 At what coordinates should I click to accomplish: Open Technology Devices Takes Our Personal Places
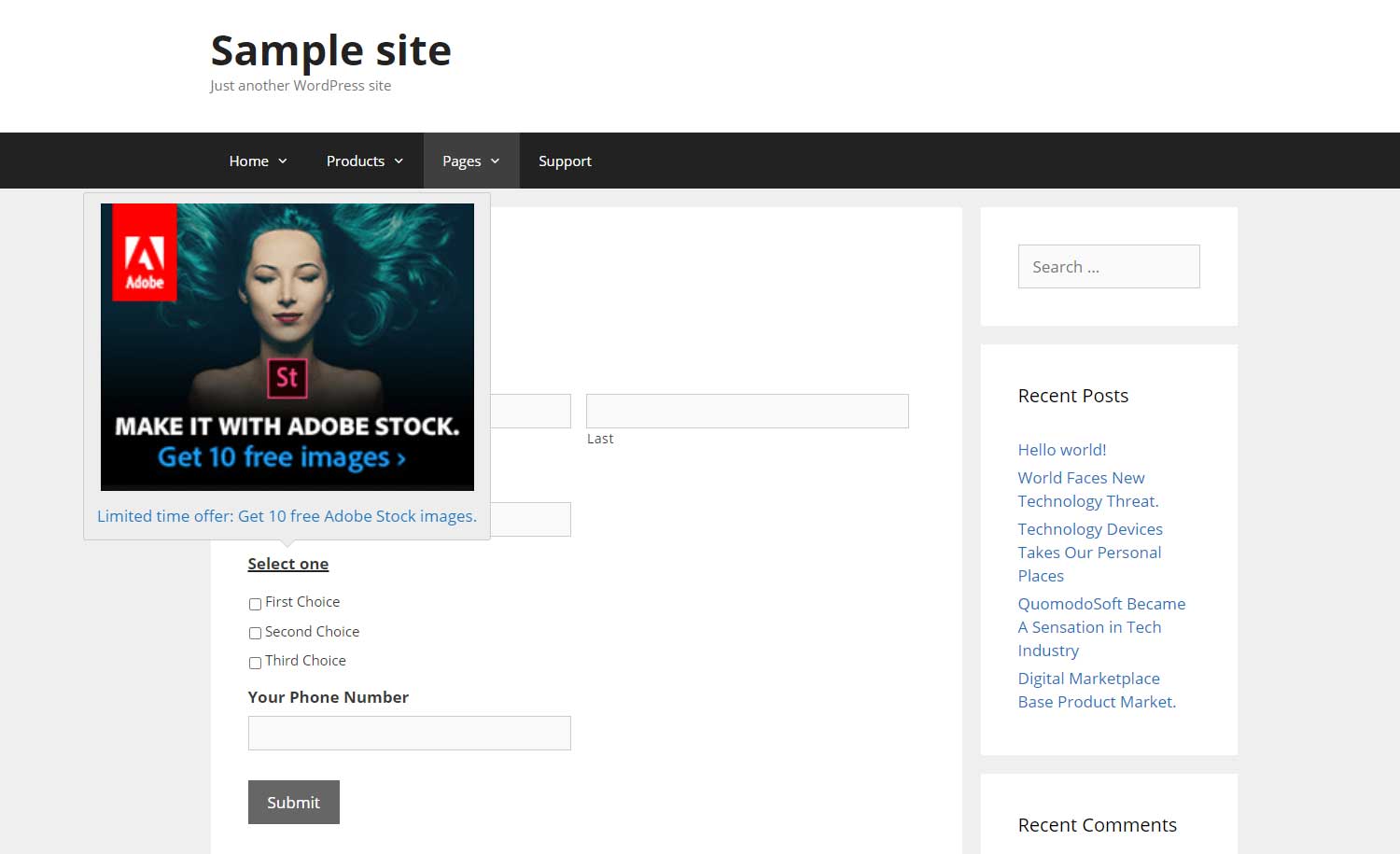click(x=1090, y=553)
